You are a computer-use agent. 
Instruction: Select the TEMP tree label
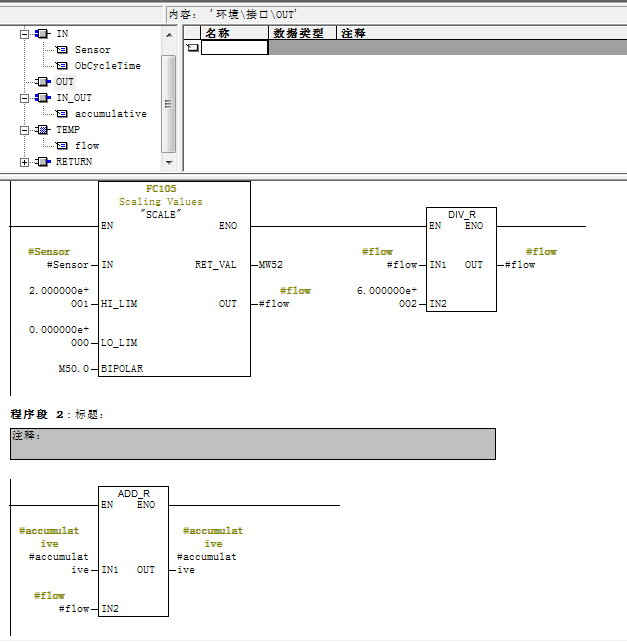[68, 130]
